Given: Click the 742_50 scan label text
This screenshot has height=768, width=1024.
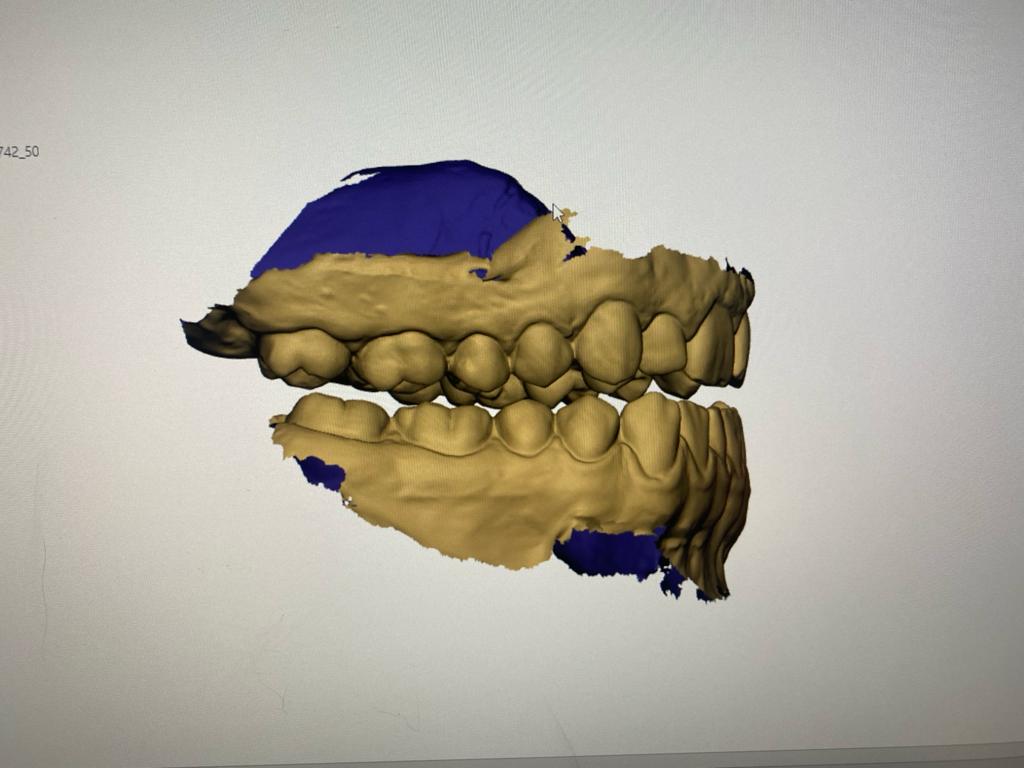Looking at the screenshot, I should click(19, 152).
